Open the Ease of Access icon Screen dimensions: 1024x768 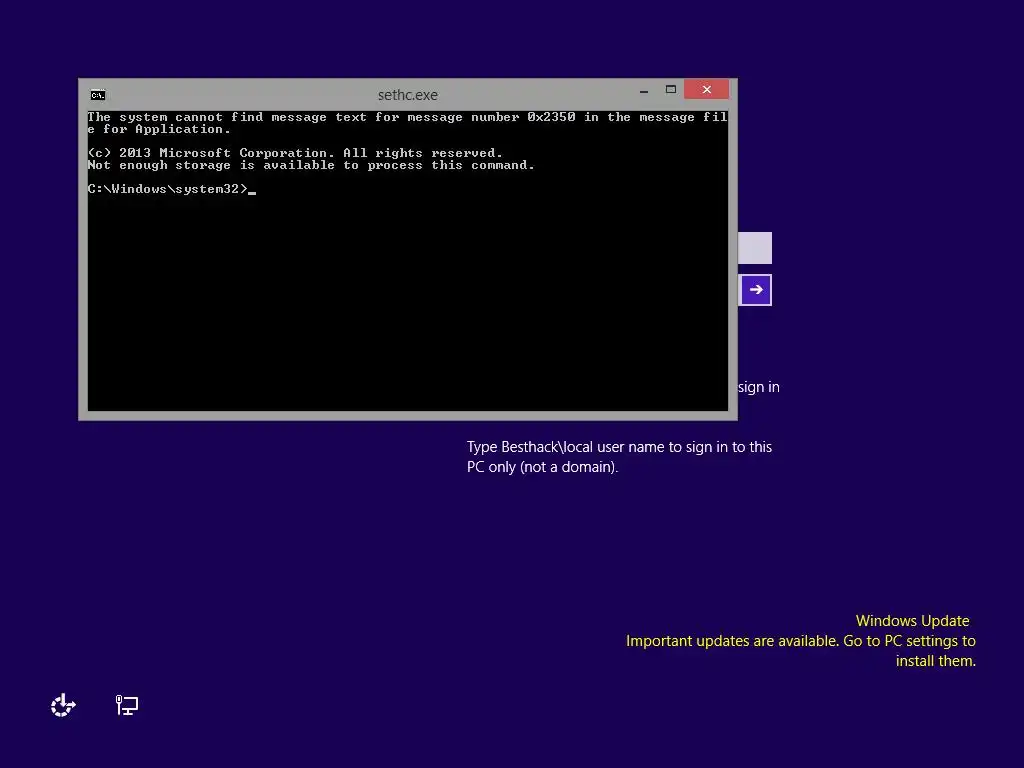[x=63, y=705]
